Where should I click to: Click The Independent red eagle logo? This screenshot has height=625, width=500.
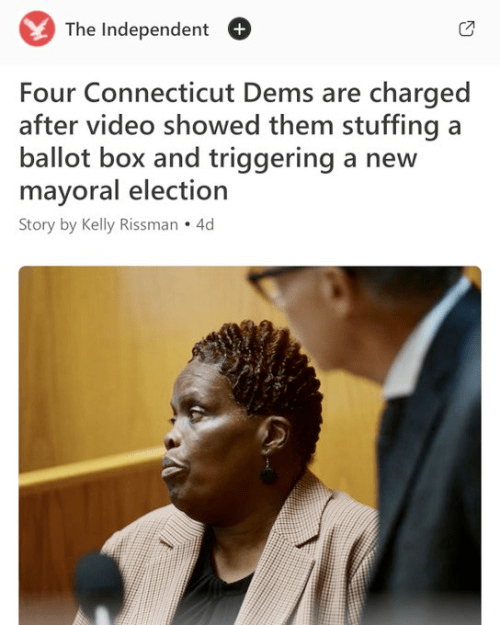coord(37,29)
